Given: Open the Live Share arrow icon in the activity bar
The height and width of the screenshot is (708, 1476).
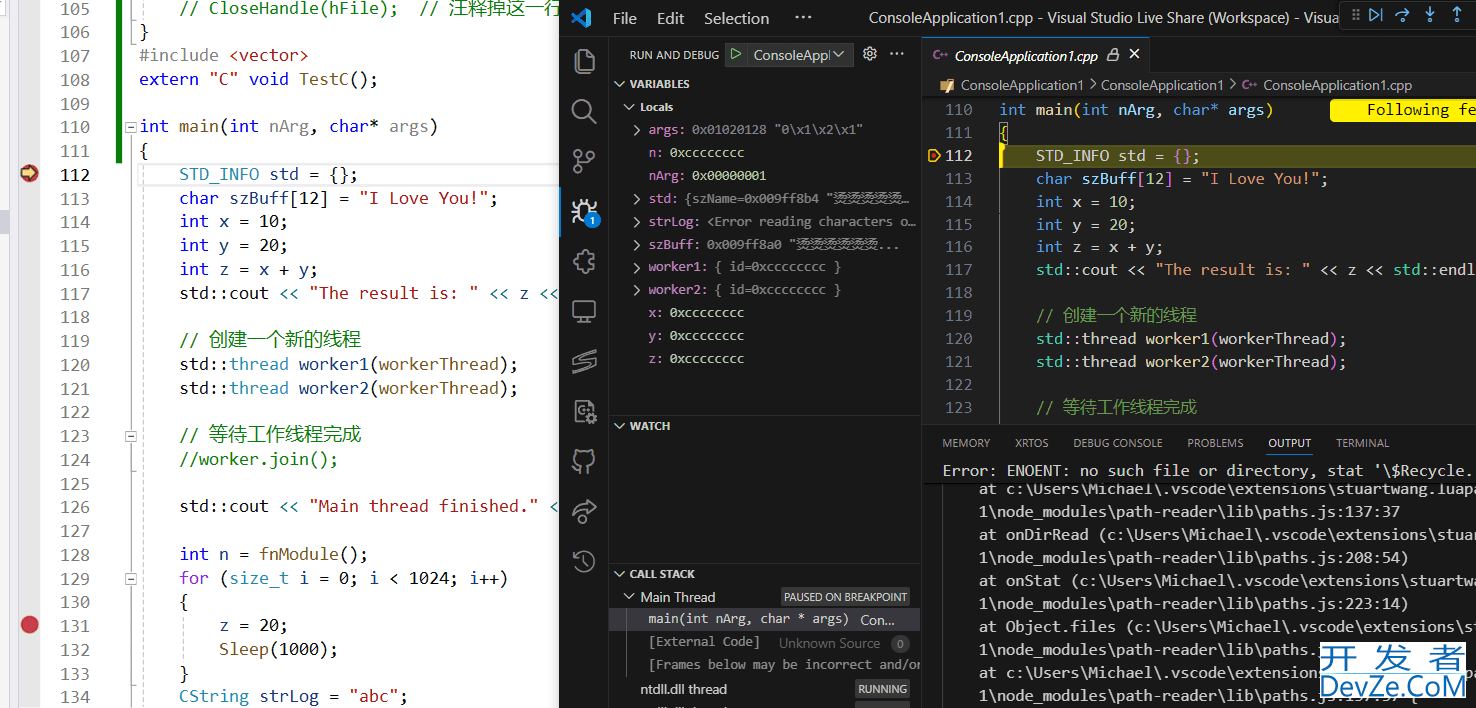Looking at the screenshot, I should 584,511.
